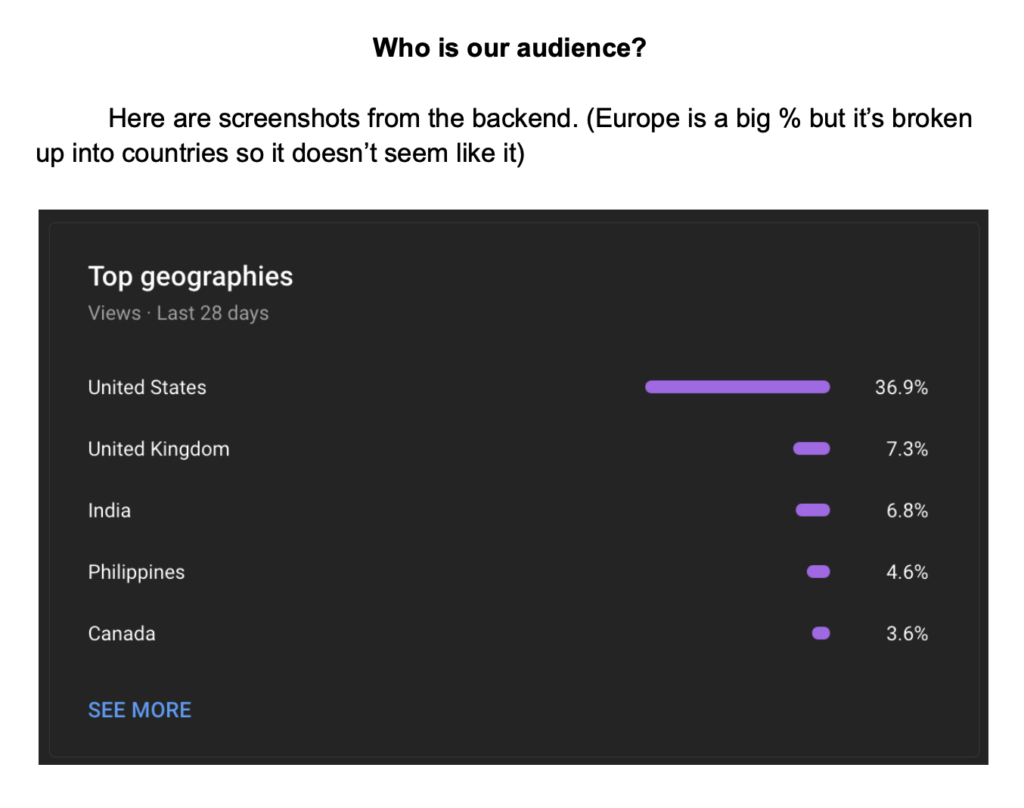Click the United States purple bar
The height and width of the screenshot is (808, 1024).
(737, 387)
